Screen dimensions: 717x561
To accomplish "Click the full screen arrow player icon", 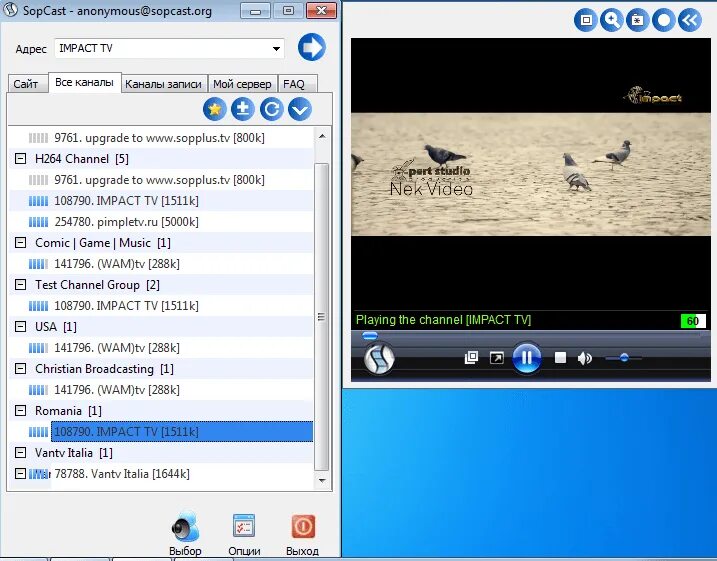I will click(497, 358).
